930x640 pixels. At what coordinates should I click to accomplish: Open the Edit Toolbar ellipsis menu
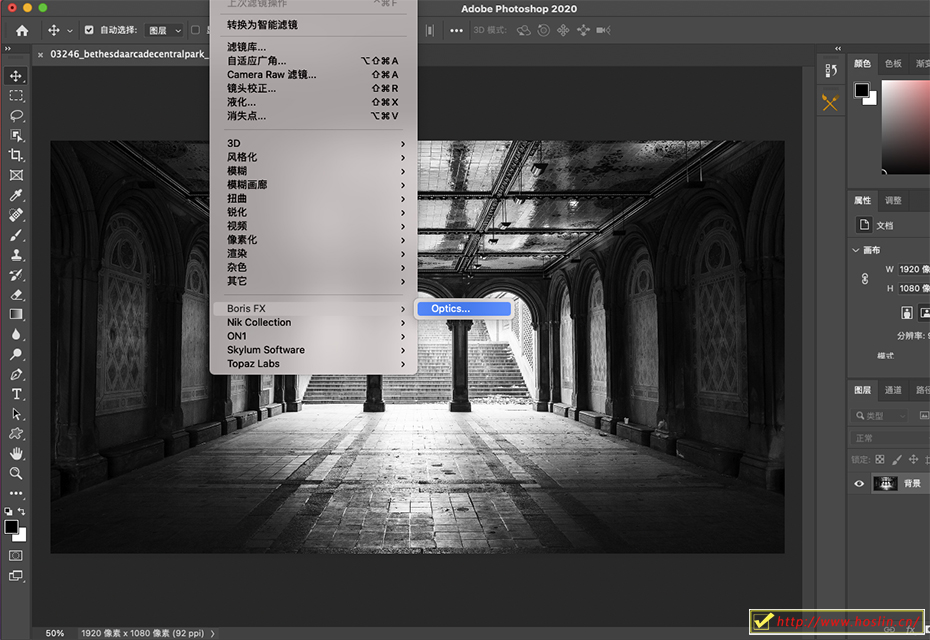[16, 493]
